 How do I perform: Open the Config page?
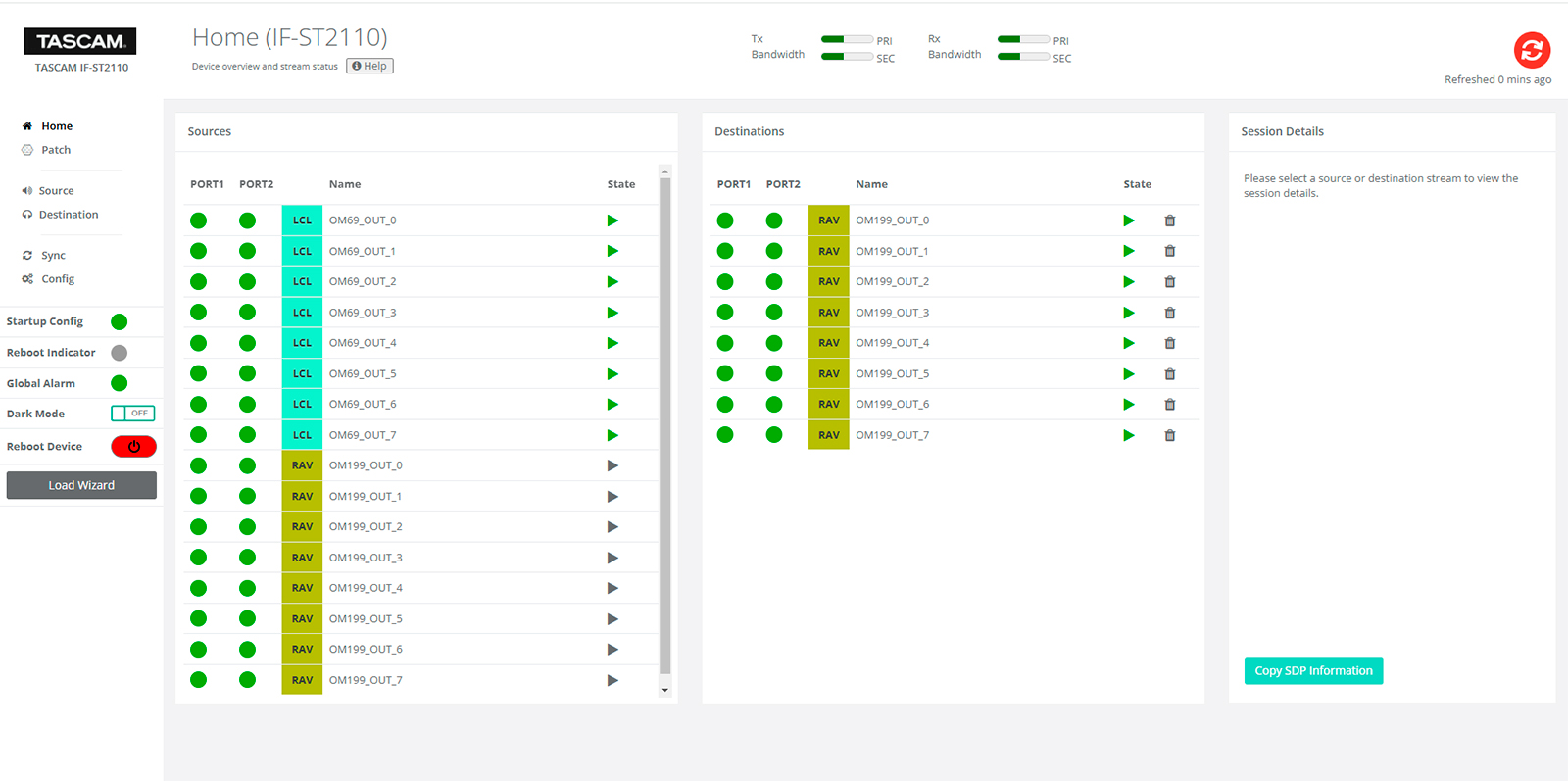tap(58, 279)
